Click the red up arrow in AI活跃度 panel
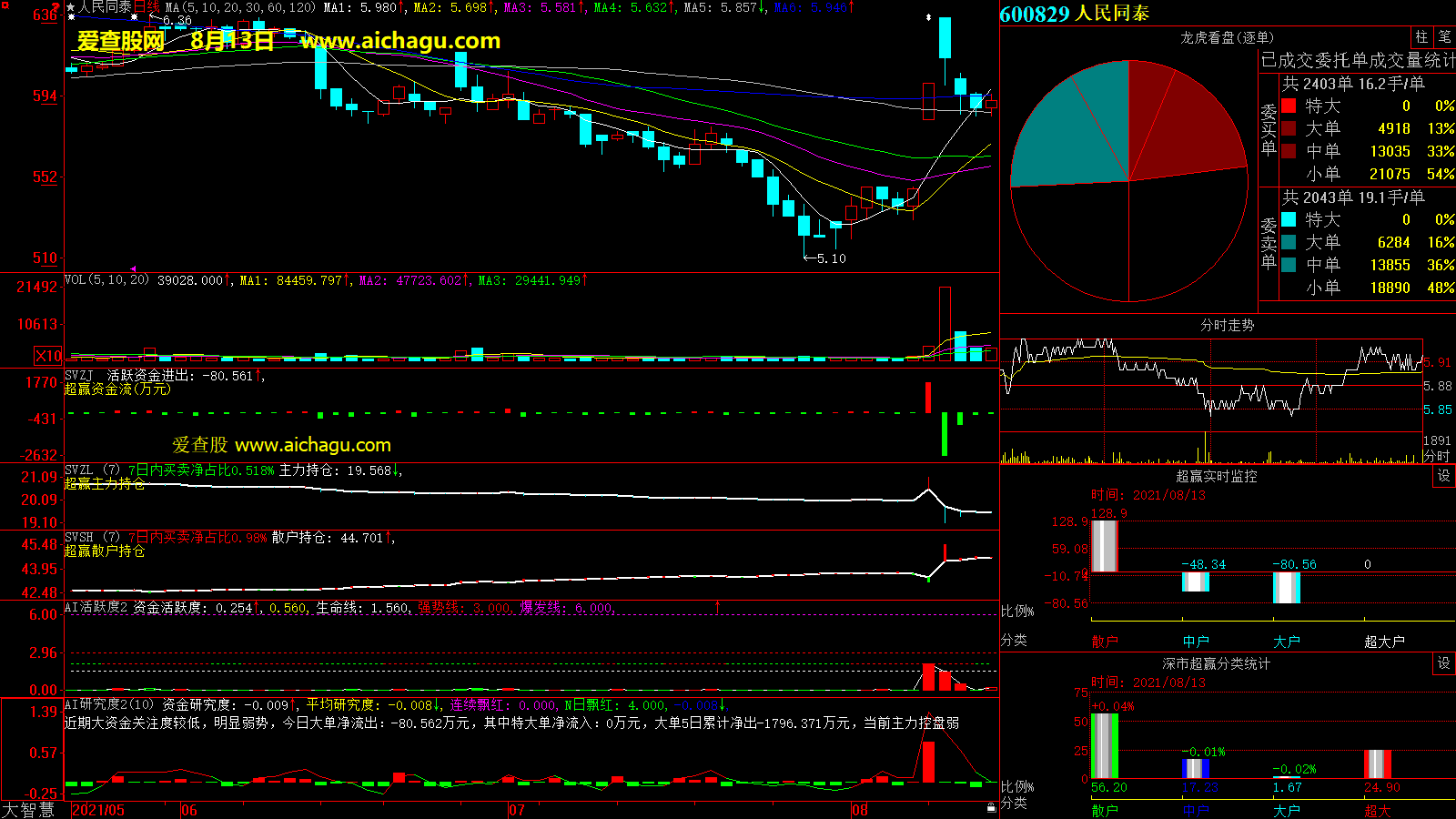1456x819 pixels. [717, 606]
